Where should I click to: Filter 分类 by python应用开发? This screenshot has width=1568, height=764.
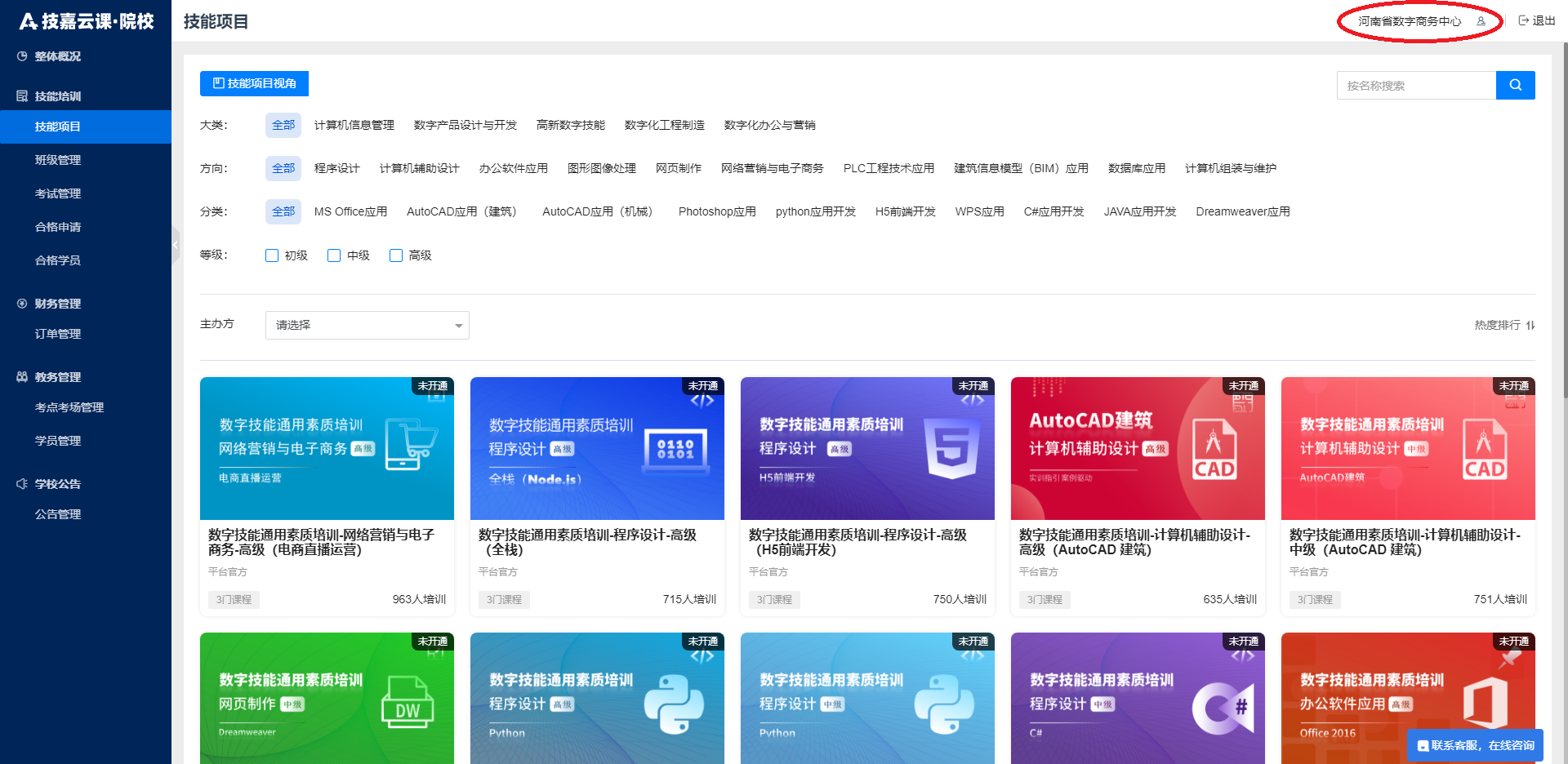[816, 211]
